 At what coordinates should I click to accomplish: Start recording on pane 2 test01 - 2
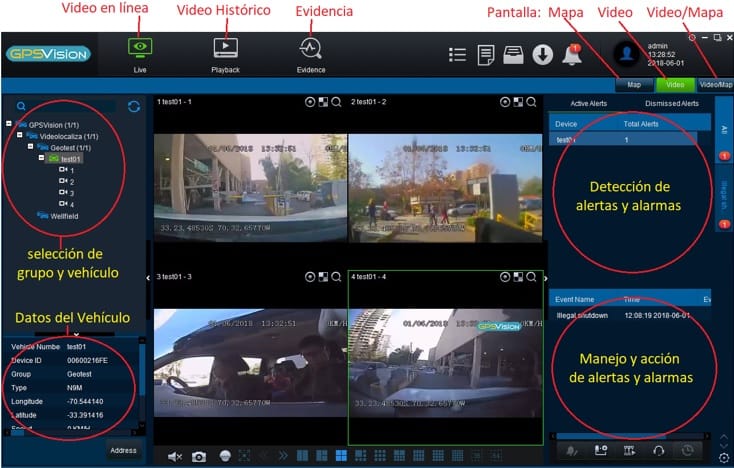505,102
